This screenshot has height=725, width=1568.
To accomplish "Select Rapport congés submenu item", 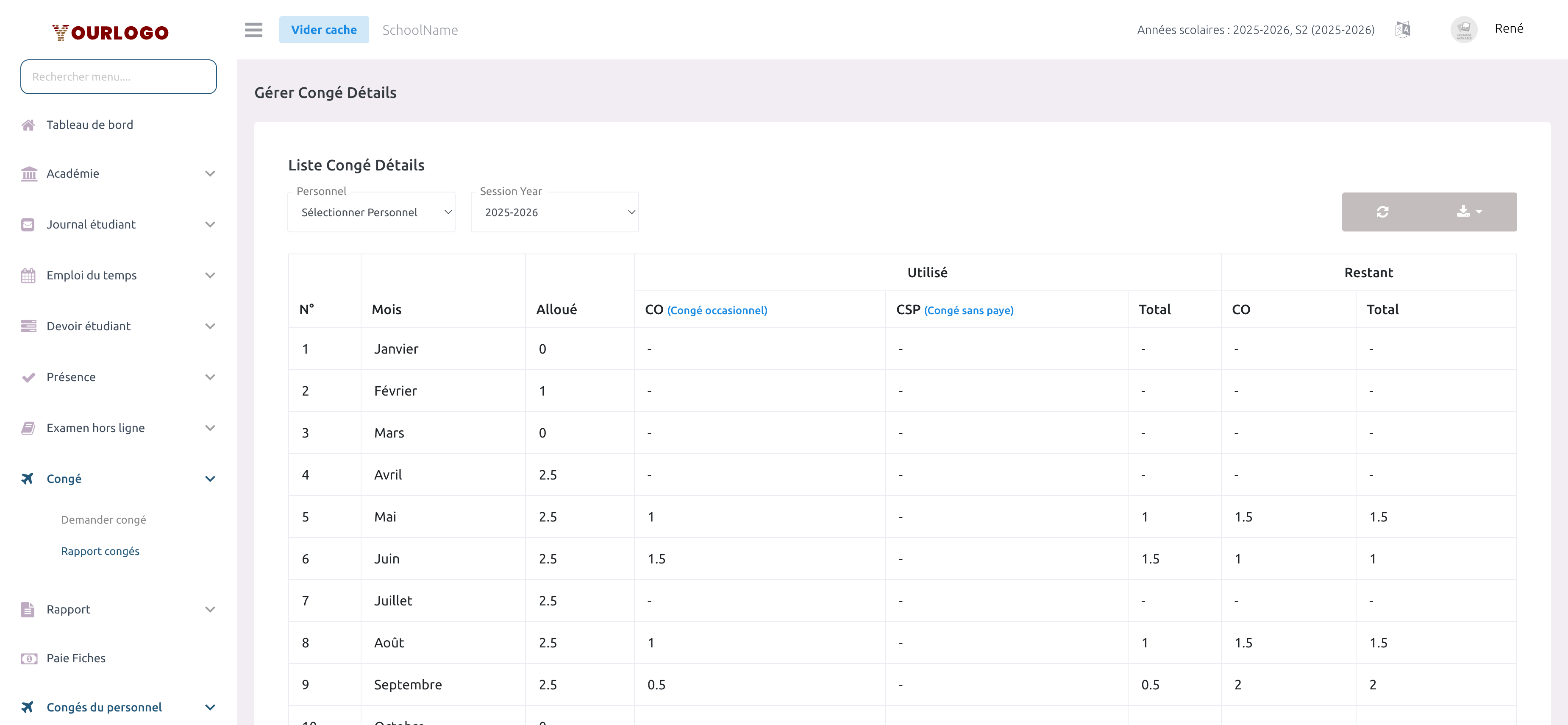I will [100, 551].
